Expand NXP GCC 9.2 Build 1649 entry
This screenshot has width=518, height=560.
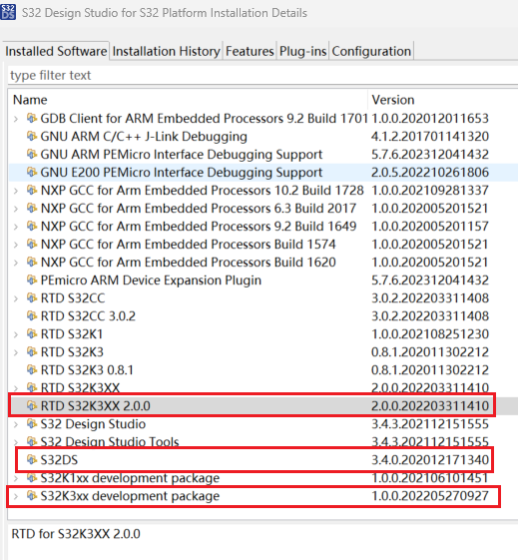point(16,226)
